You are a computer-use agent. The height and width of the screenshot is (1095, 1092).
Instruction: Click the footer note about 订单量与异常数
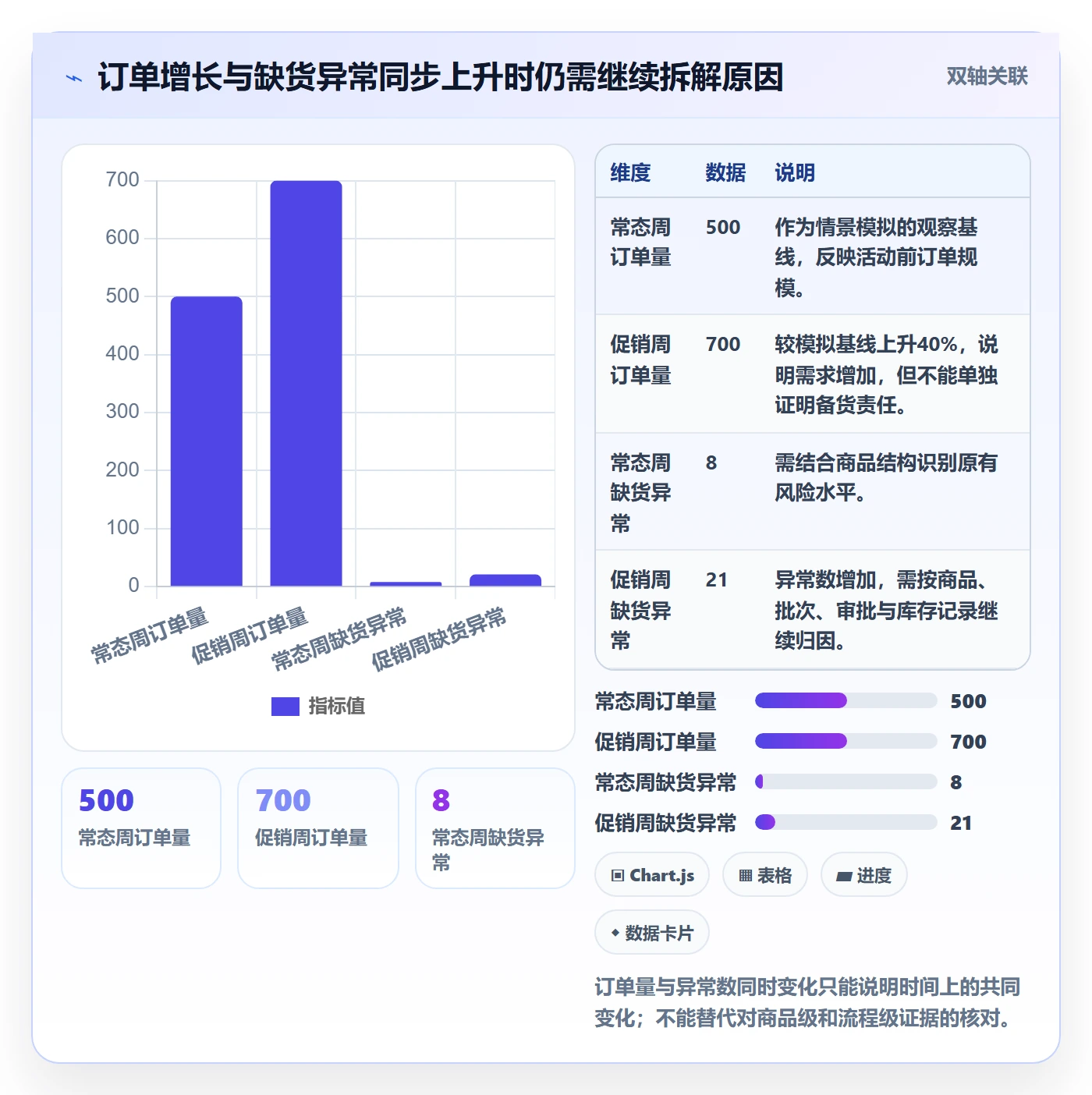(807, 1002)
